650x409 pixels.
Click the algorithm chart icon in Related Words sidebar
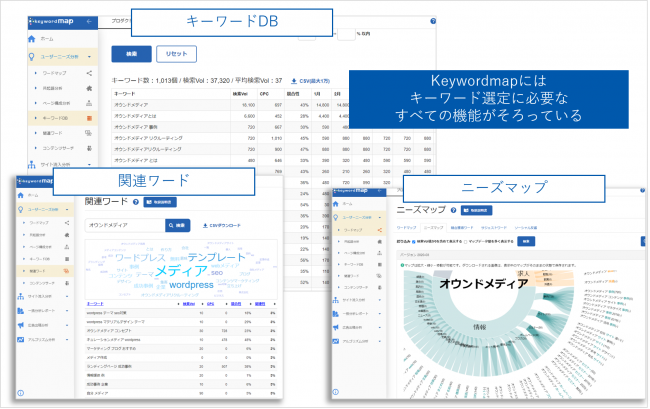click(x=20, y=340)
